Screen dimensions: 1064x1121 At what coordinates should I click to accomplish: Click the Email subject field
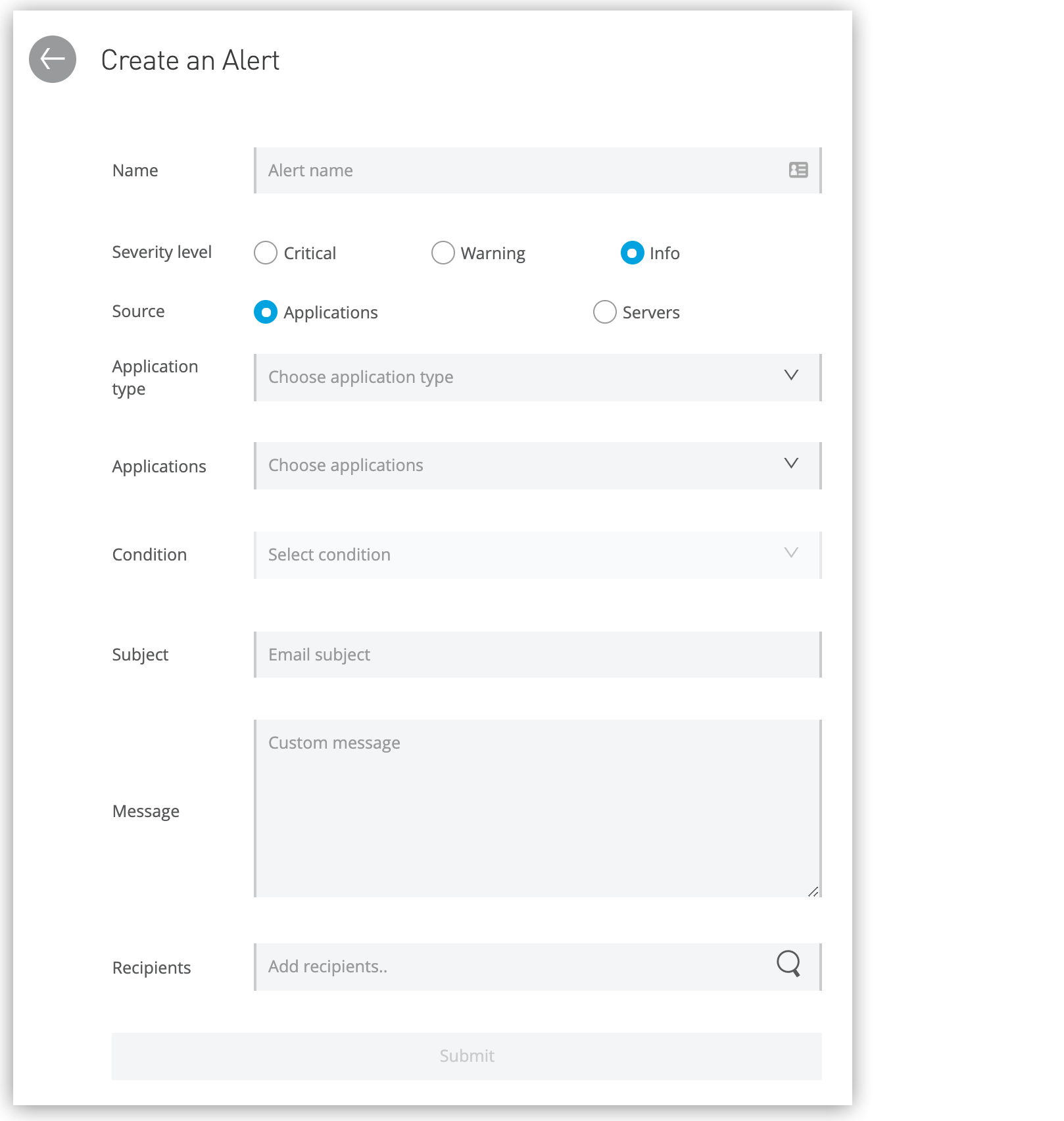tap(460, 654)
